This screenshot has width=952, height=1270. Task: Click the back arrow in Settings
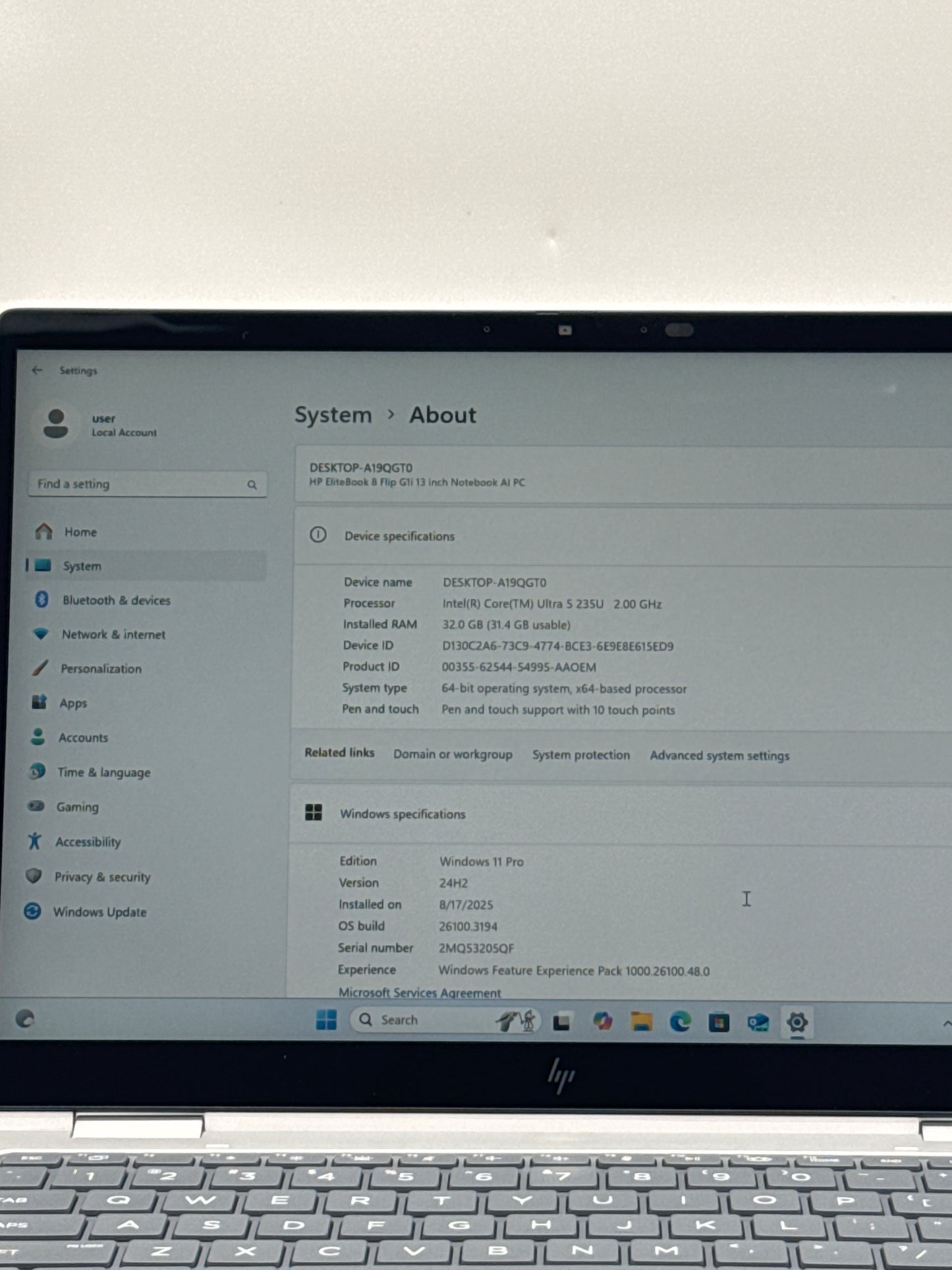[37, 370]
